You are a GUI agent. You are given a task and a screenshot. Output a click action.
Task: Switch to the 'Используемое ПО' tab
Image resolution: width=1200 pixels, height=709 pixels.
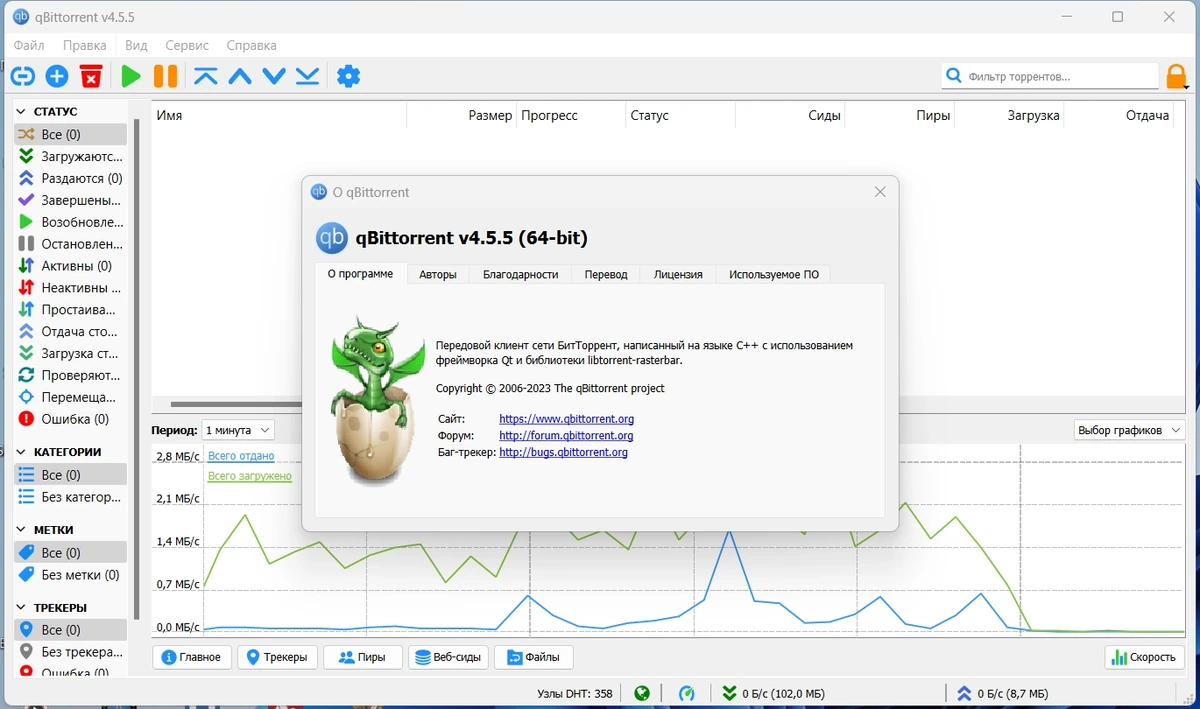[x=774, y=274]
